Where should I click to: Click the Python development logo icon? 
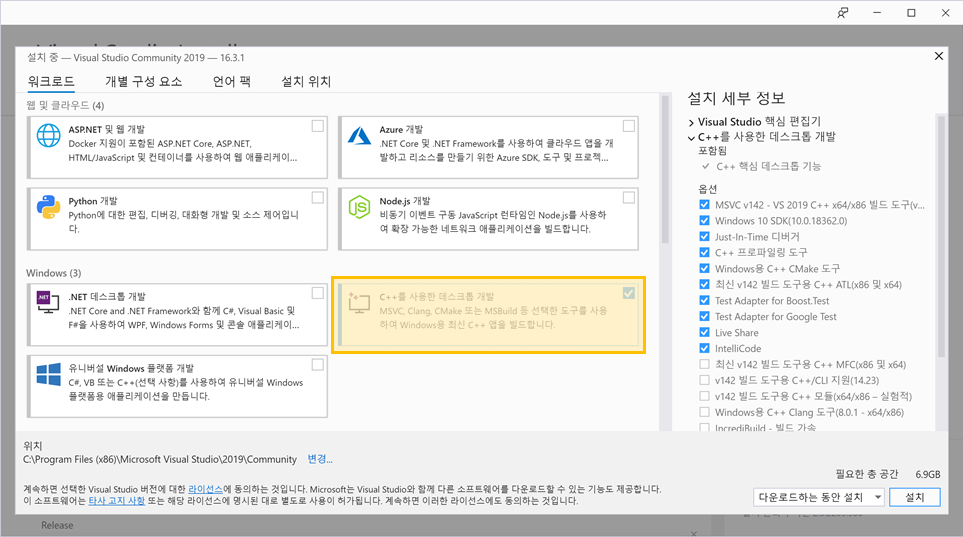49,207
